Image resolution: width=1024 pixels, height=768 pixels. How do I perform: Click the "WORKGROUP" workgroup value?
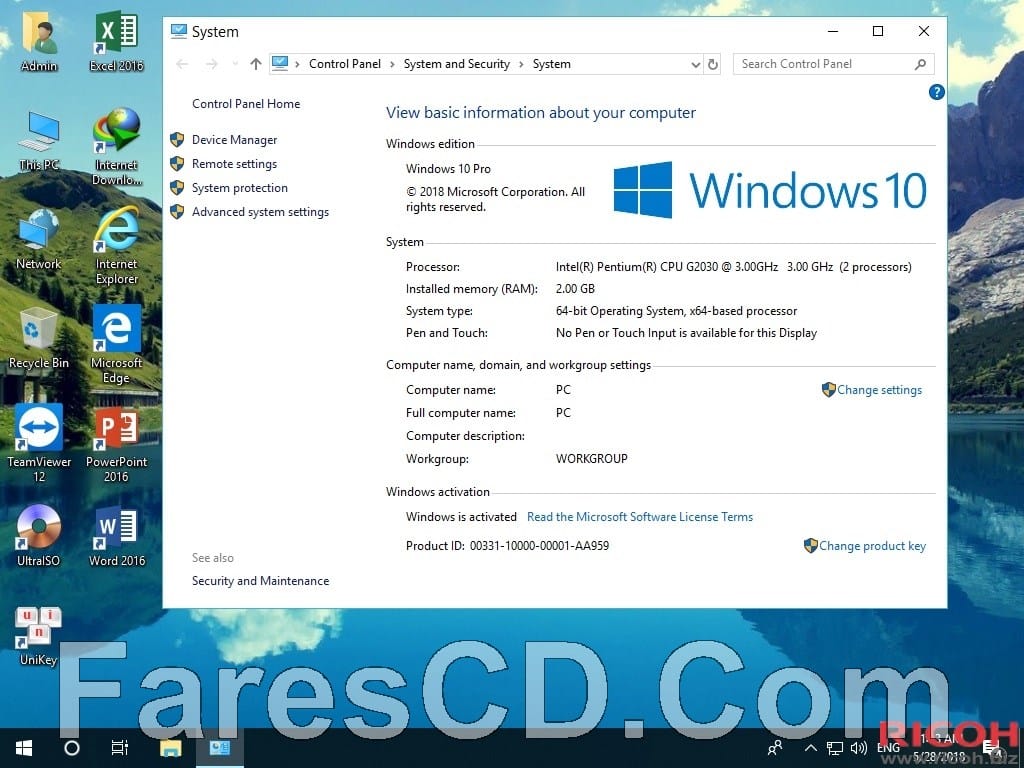pyautogui.click(x=592, y=458)
